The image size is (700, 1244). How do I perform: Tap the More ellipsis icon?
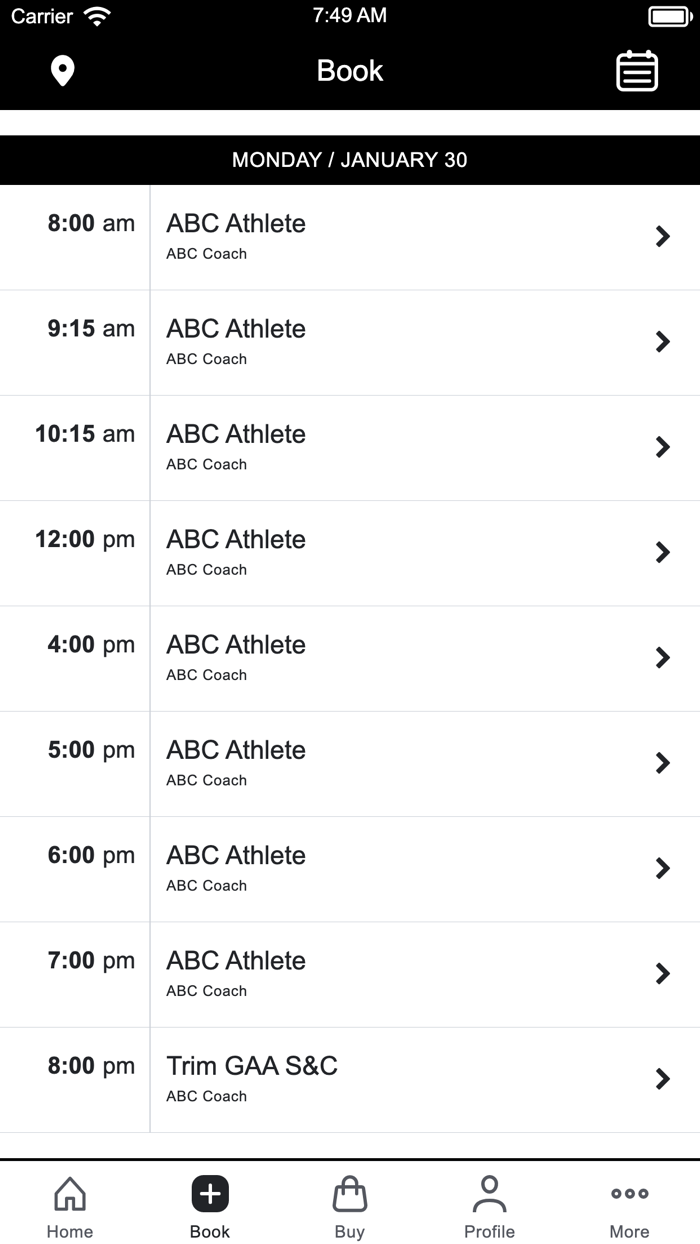coord(629,1193)
